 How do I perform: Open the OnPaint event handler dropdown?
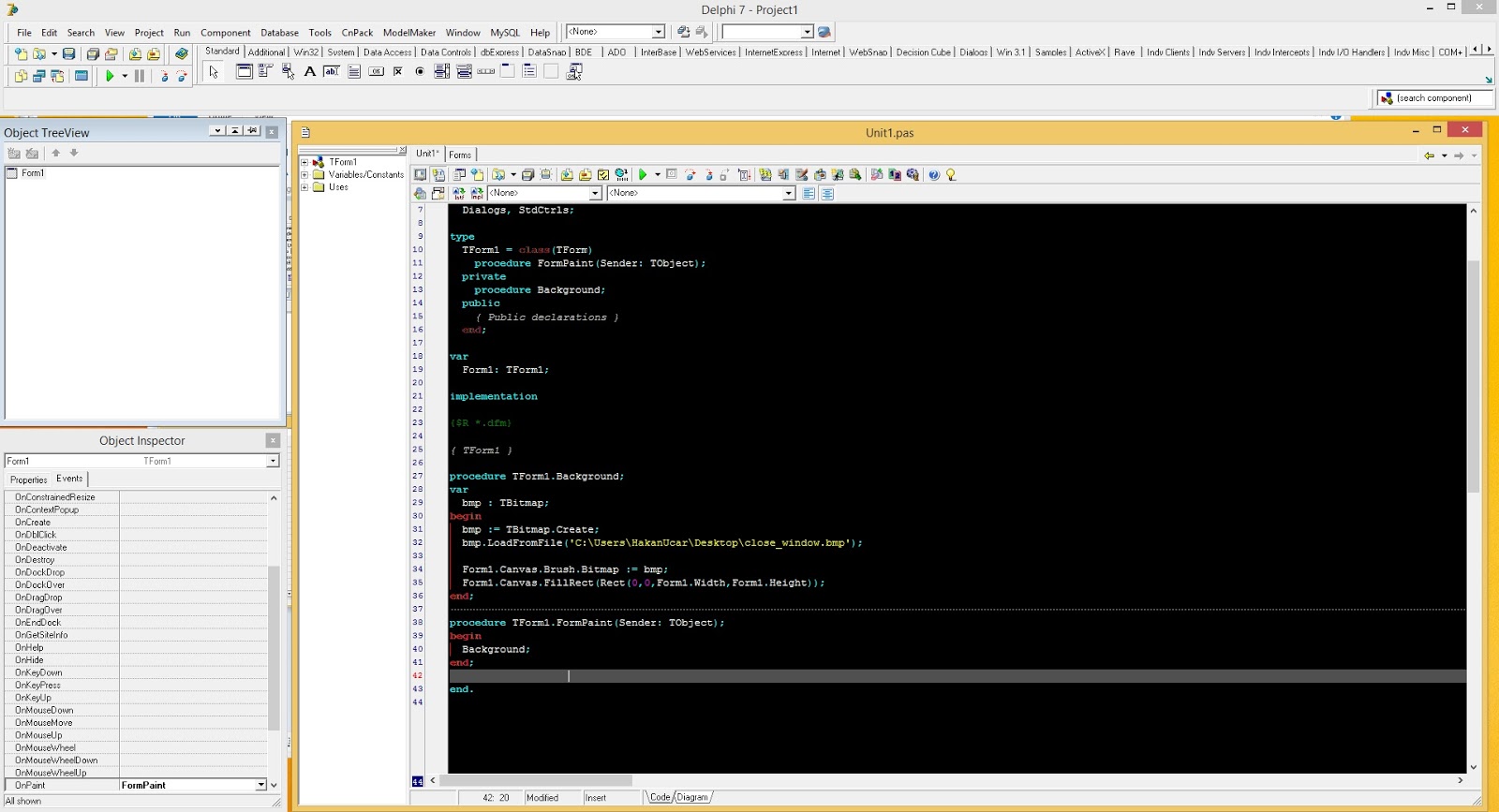(x=260, y=785)
